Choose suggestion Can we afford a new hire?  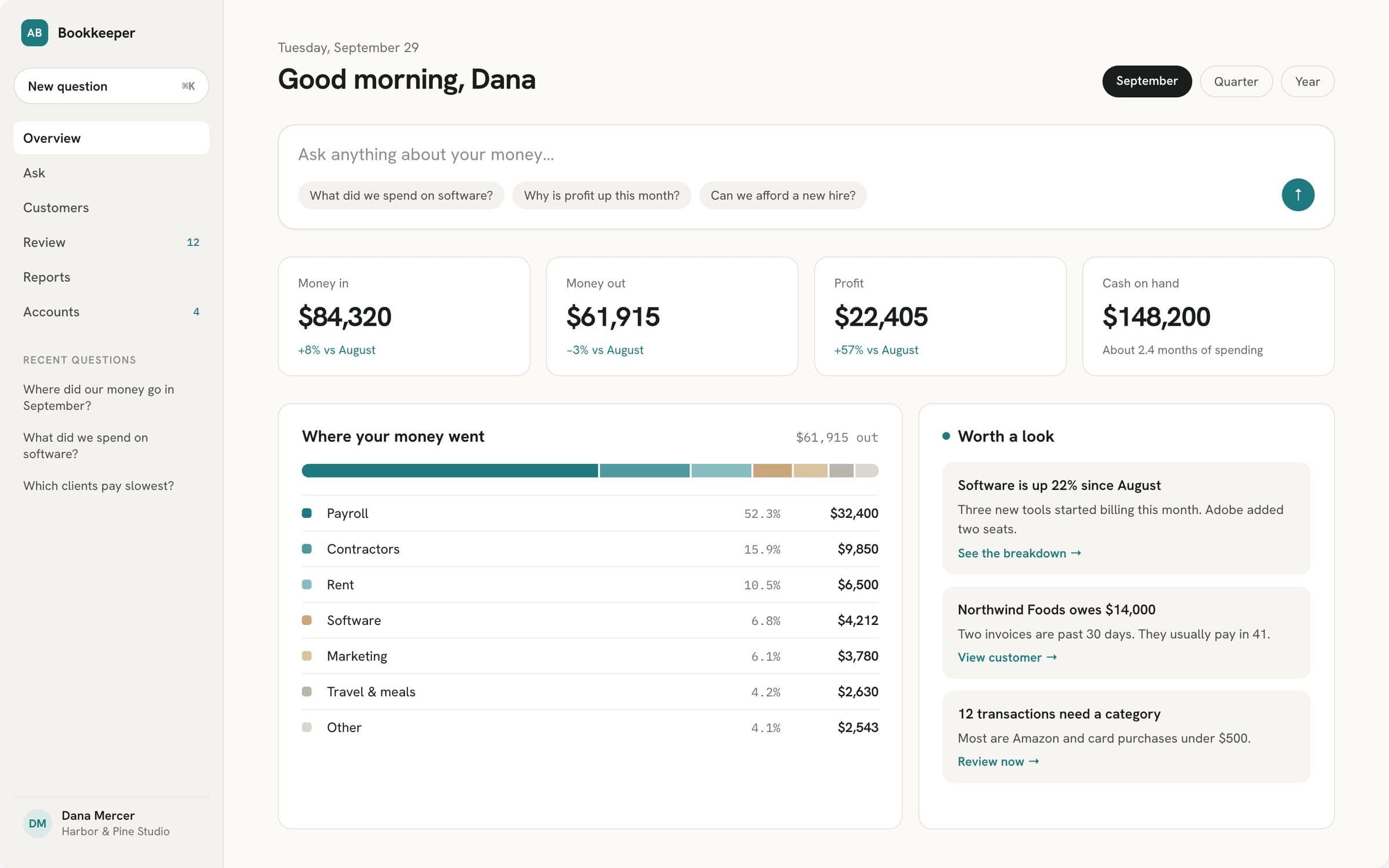pos(782,195)
